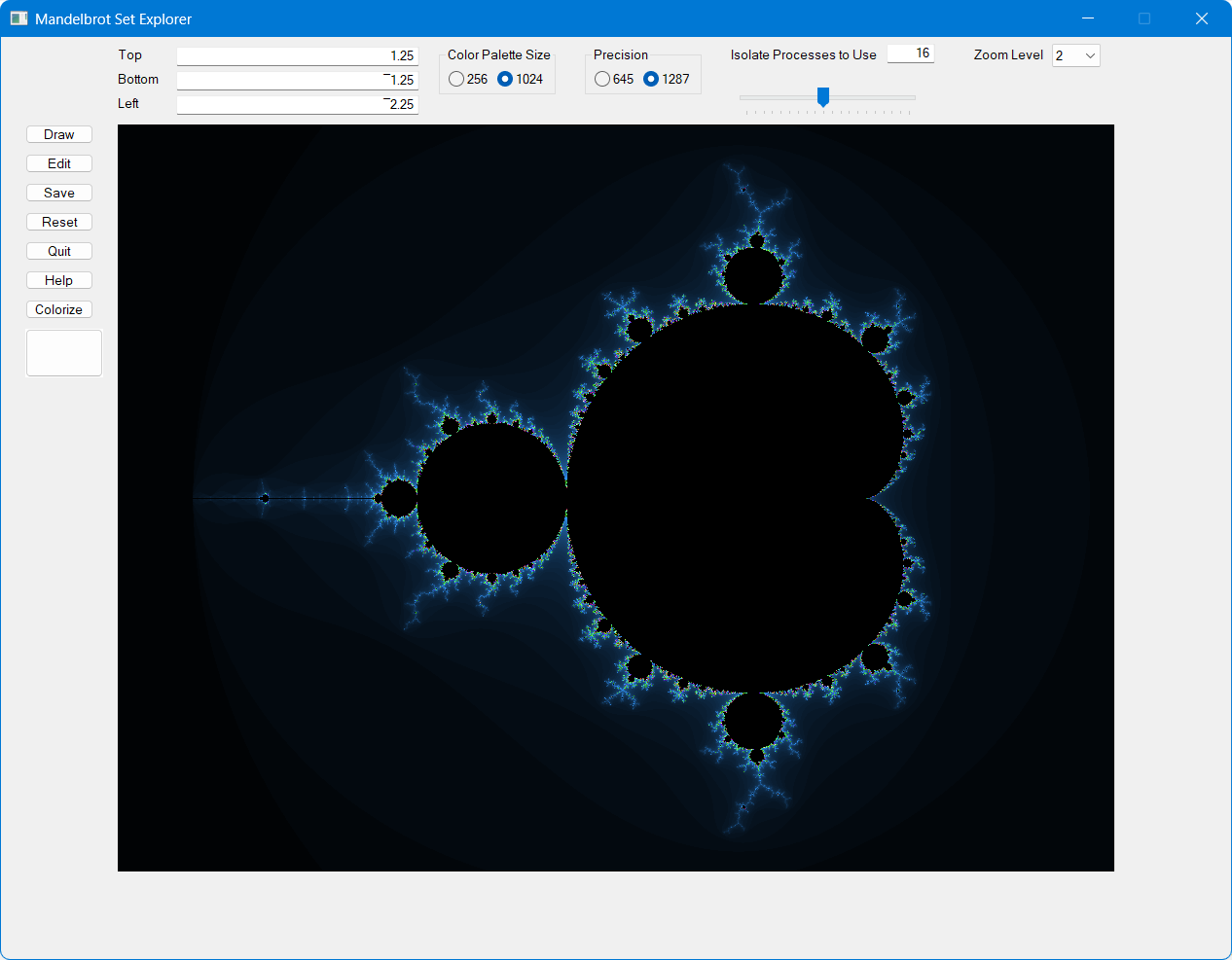
Task: Expand the Zoom Level dropdown
Action: coord(1076,55)
